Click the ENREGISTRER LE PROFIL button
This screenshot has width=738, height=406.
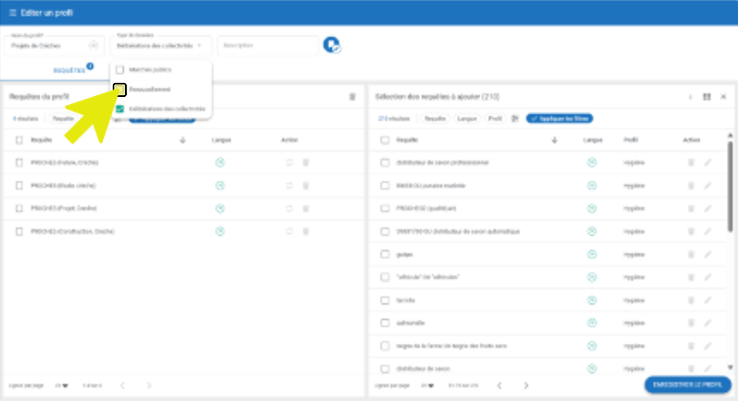(688, 384)
